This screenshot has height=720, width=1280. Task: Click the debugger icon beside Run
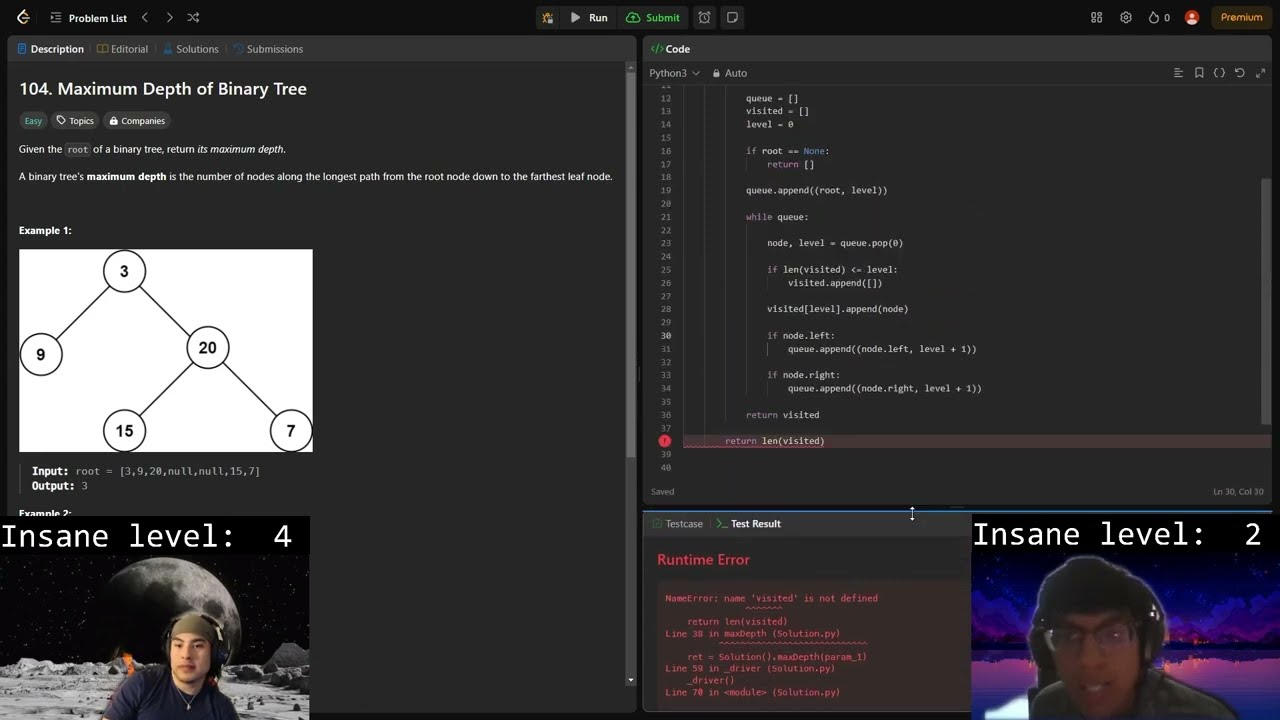547,17
